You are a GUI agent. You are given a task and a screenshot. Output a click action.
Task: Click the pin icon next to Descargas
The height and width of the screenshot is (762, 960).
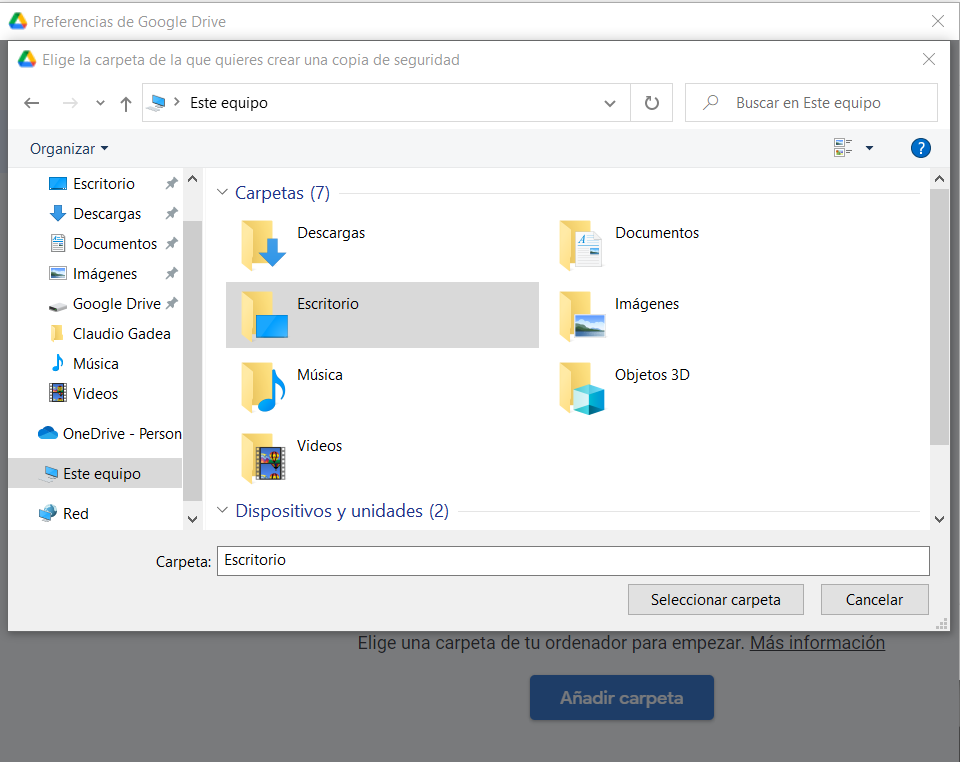[171, 213]
